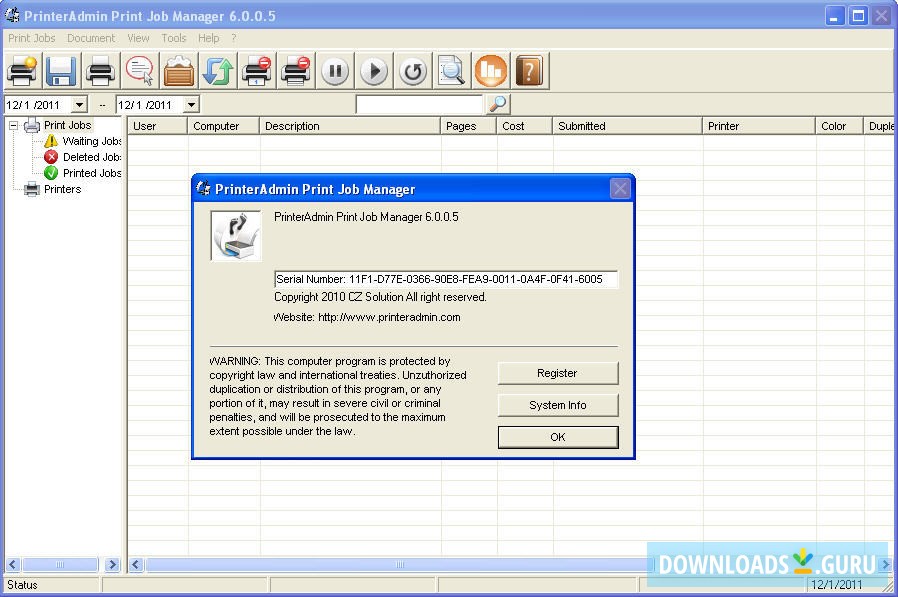This screenshot has height=597, width=898.
Task: Sort by the Computer column header
Action: coord(223,126)
